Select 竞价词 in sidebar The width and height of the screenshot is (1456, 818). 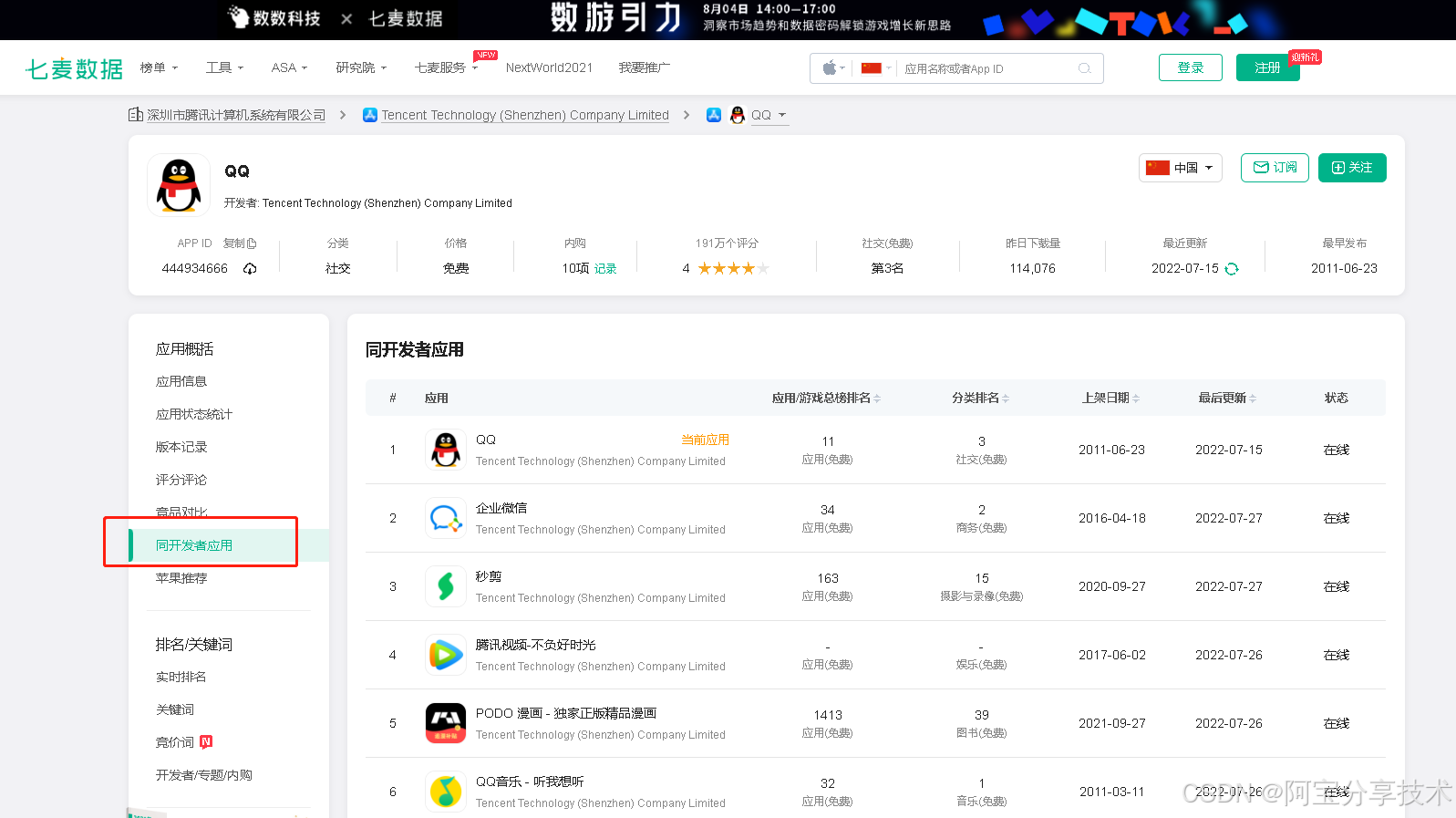(x=175, y=742)
